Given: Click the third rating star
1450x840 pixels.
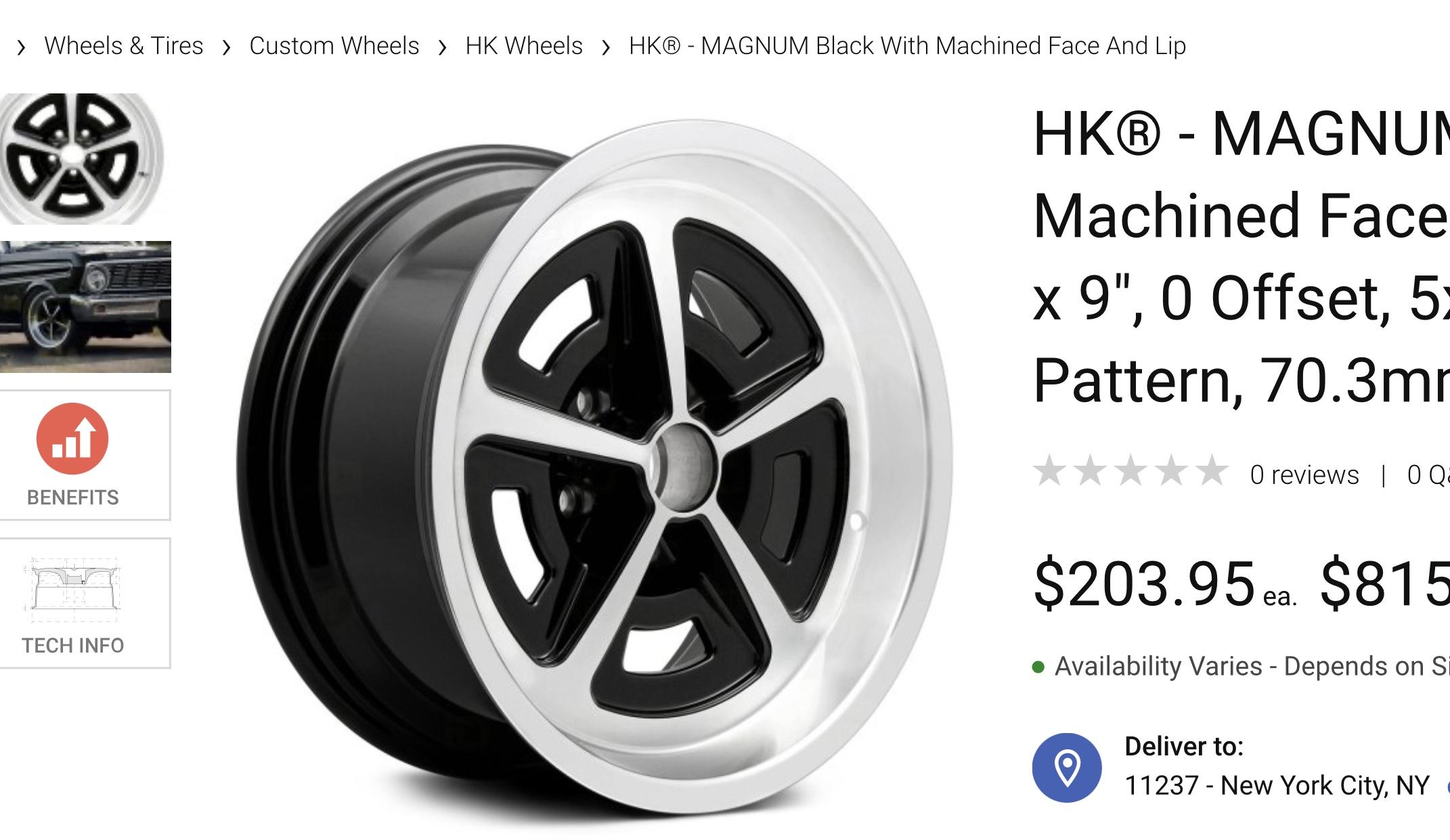Looking at the screenshot, I should (1131, 471).
